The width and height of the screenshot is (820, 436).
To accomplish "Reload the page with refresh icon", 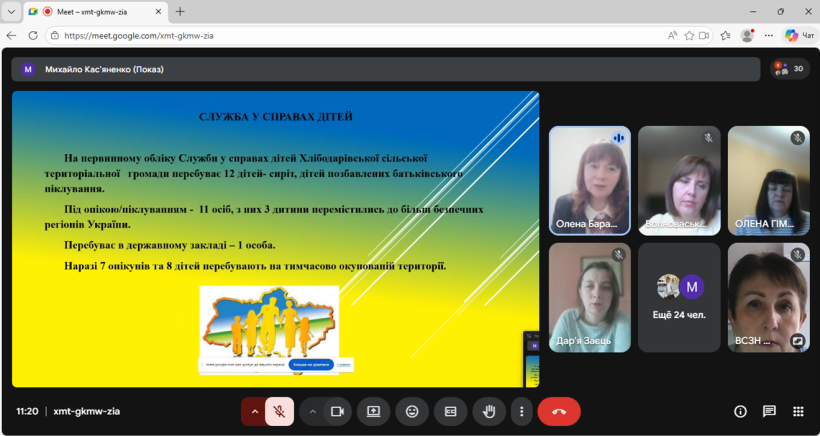I will point(33,36).
